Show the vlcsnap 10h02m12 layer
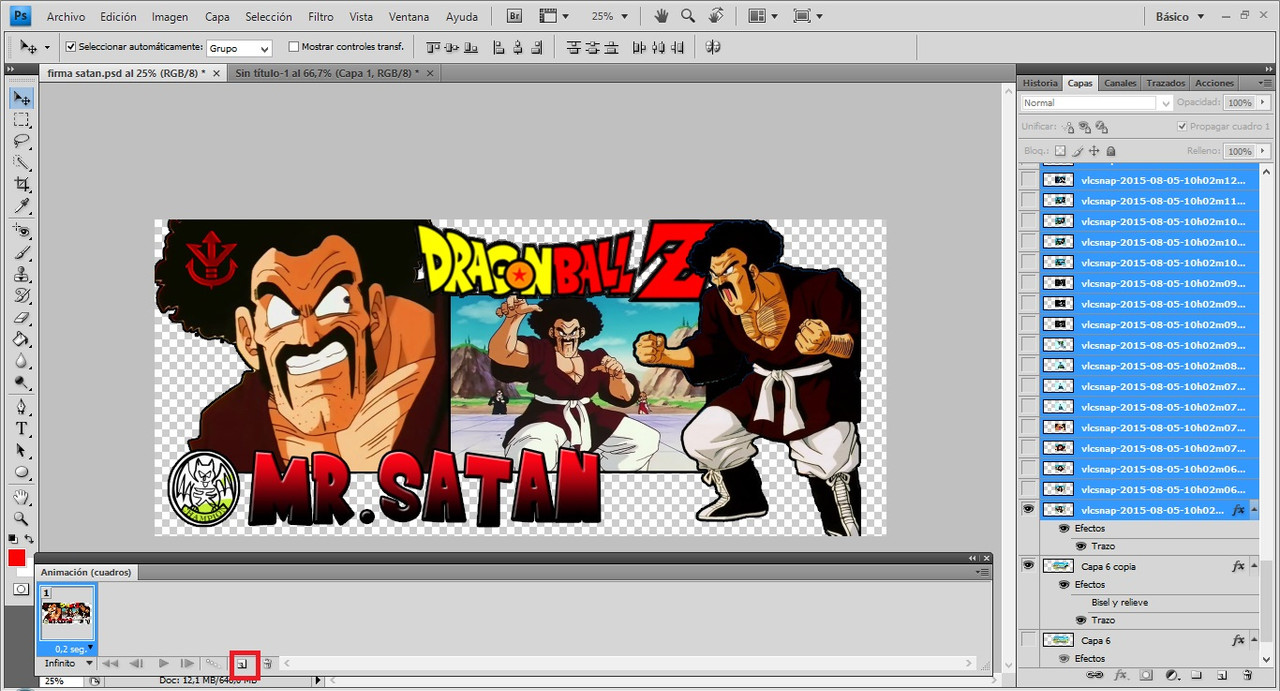This screenshot has width=1280, height=691. [x=1028, y=180]
